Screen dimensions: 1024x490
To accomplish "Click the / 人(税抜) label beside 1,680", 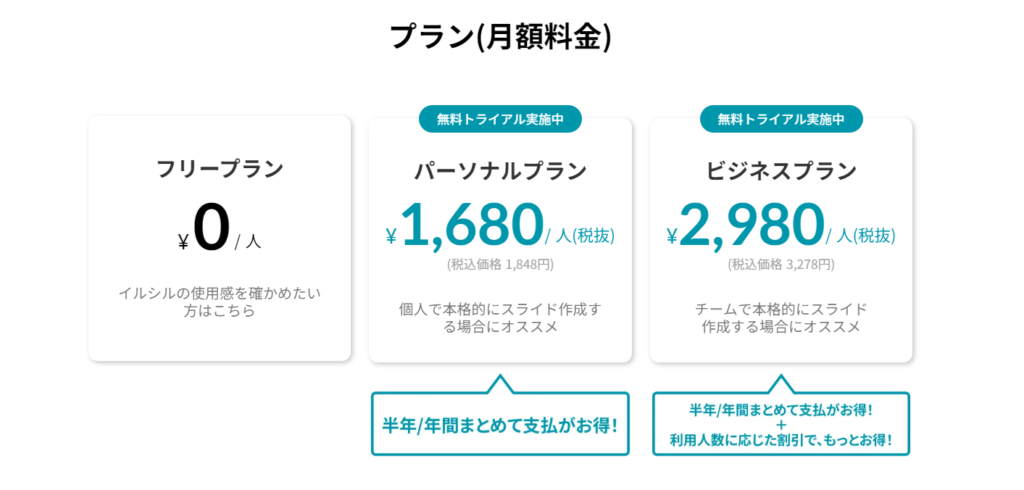I will pos(580,237).
